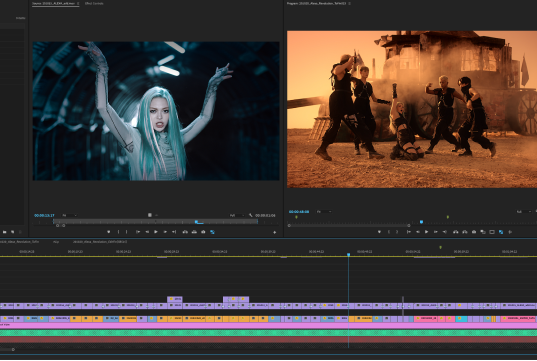Click Drag Video Only icon in Source Monitor
Screen dimensions: 537x361
coord(150,215)
